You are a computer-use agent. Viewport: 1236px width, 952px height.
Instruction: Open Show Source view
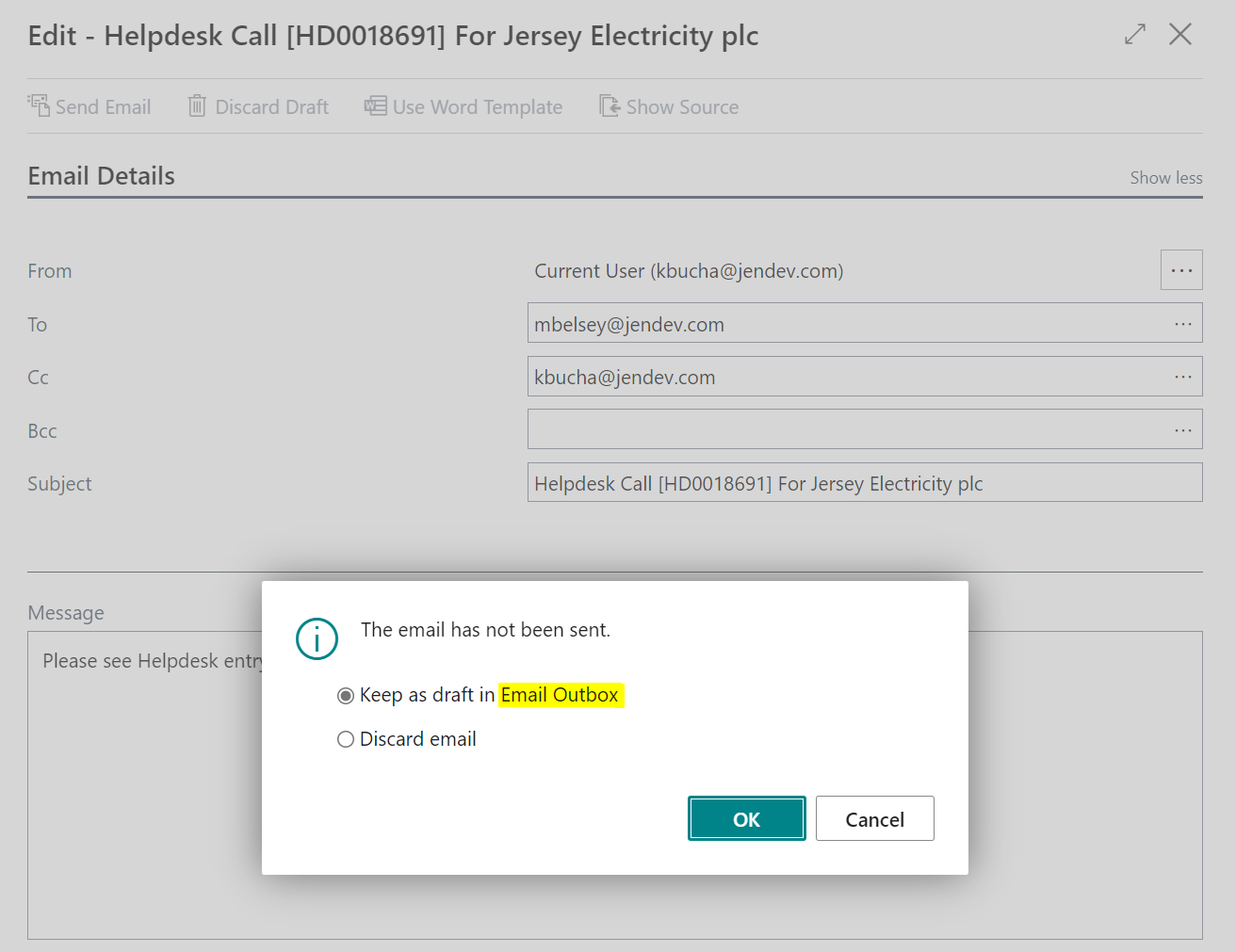[x=609, y=105]
